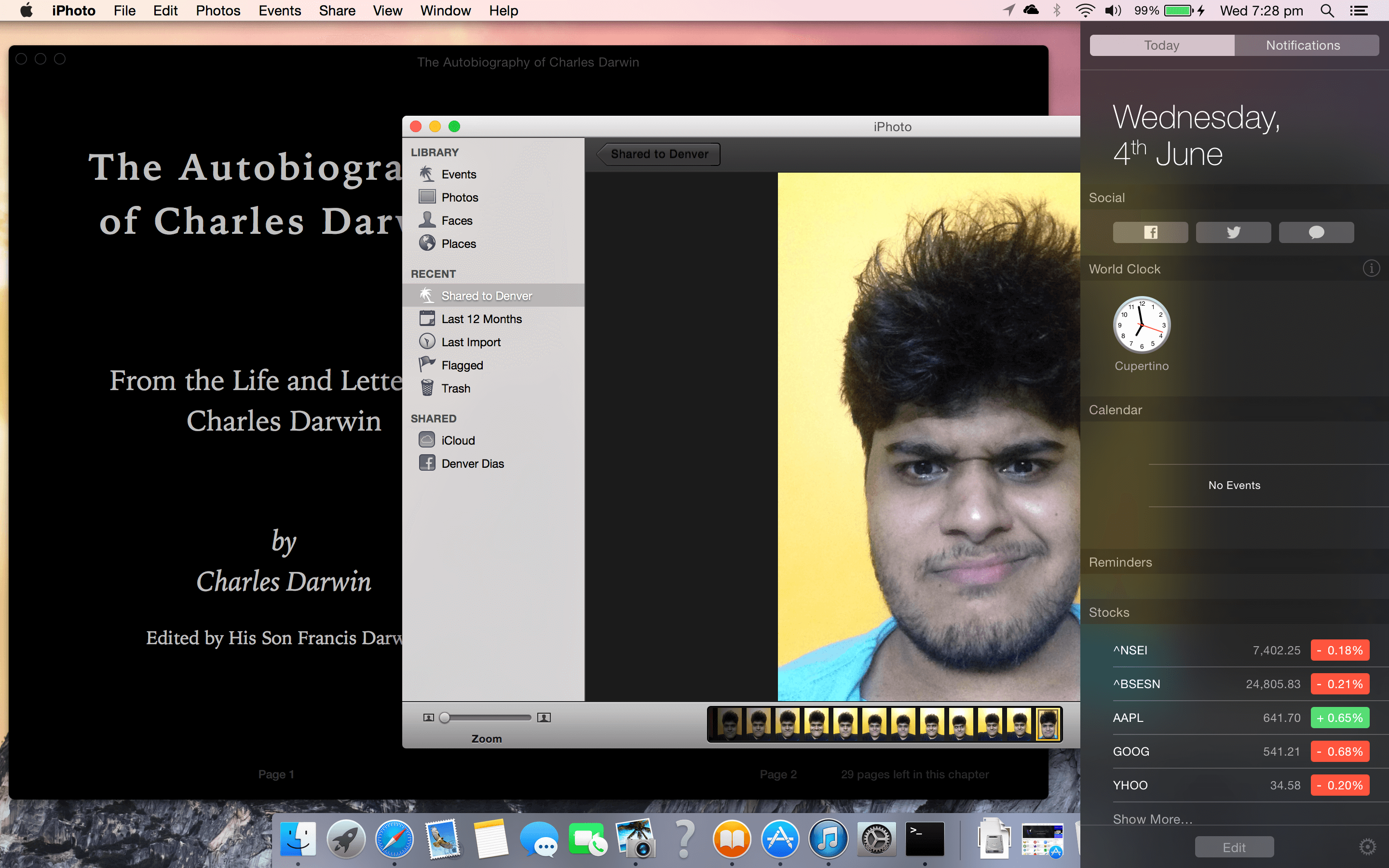Toggle the AAPL percentage change badge
The image size is (1389, 868).
click(1340, 718)
